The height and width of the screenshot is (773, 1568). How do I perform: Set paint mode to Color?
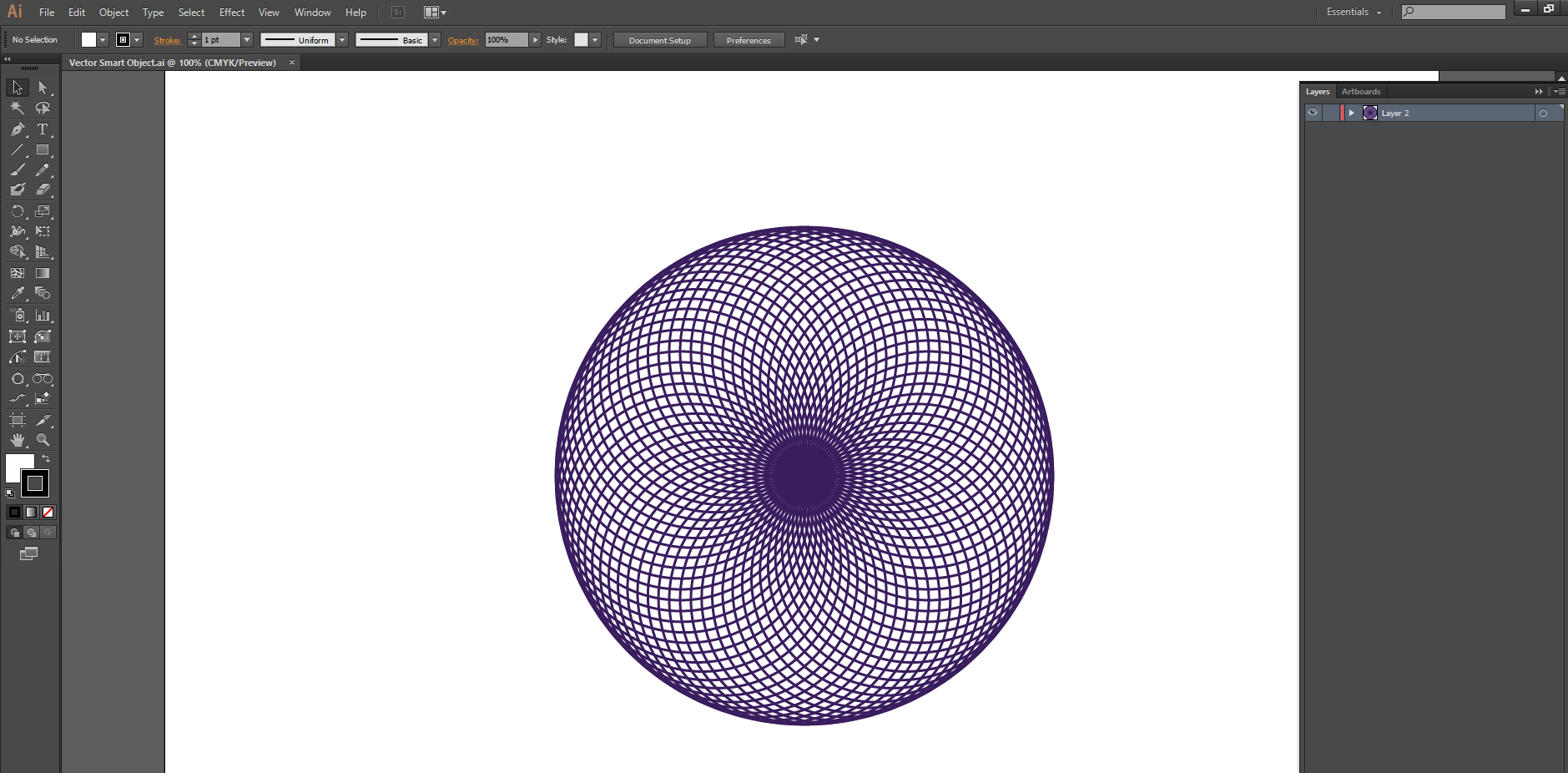[14, 512]
